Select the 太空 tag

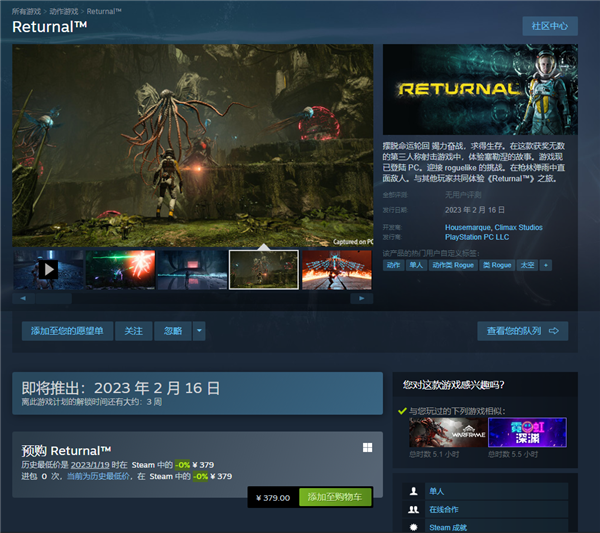click(527, 265)
